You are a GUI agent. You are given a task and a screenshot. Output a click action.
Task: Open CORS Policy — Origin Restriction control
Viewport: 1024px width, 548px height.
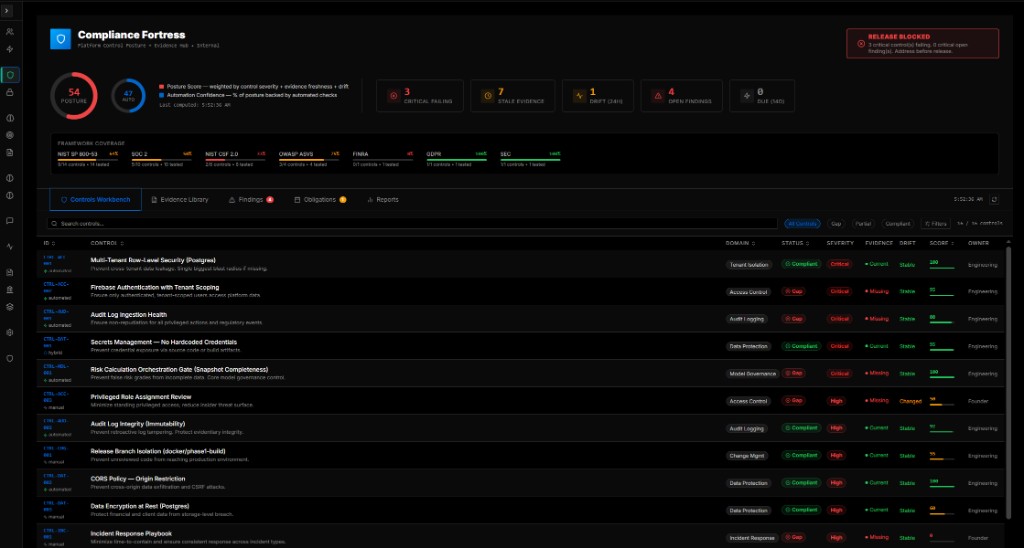(138, 479)
